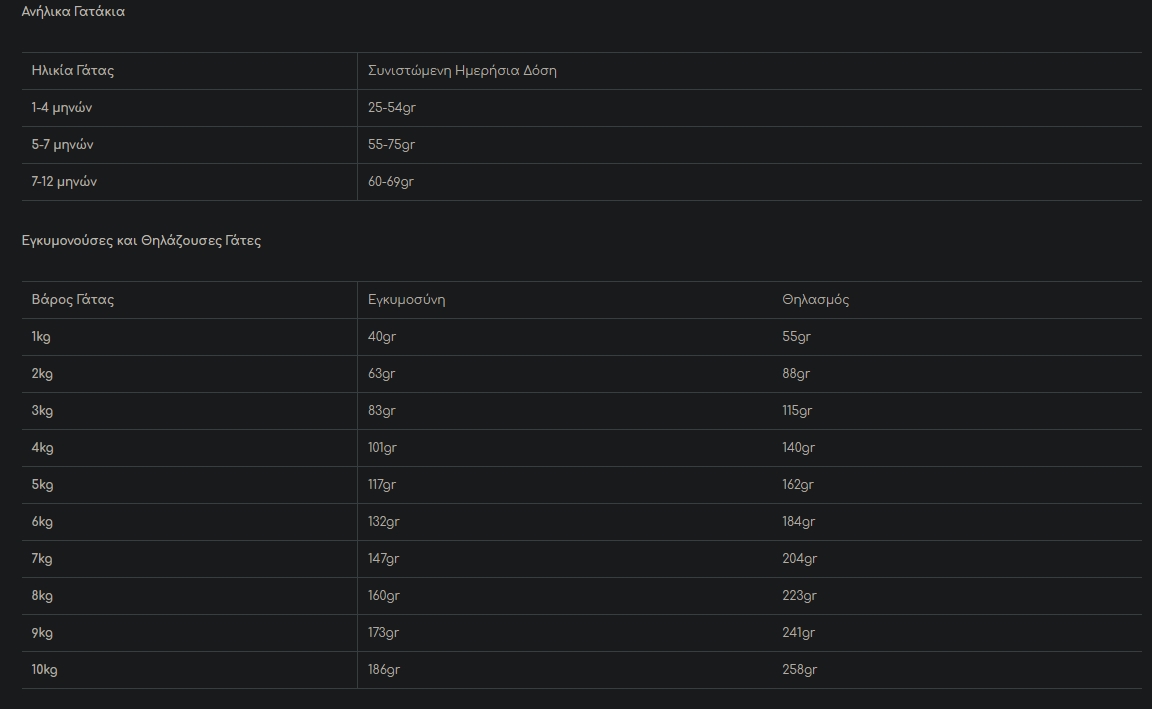Click the '241gr' lactation dose cell

[799, 633]
